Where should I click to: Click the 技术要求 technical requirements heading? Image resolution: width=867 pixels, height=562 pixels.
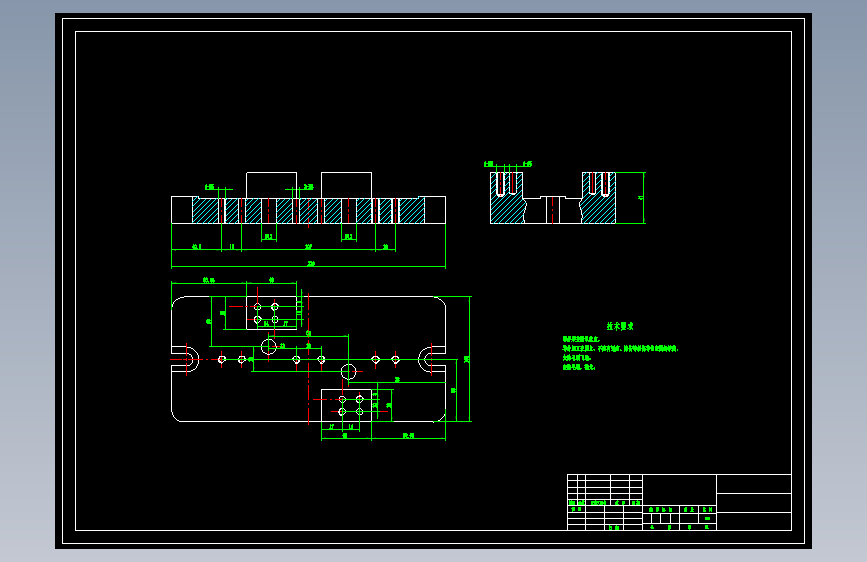click(x=620, y=326)
